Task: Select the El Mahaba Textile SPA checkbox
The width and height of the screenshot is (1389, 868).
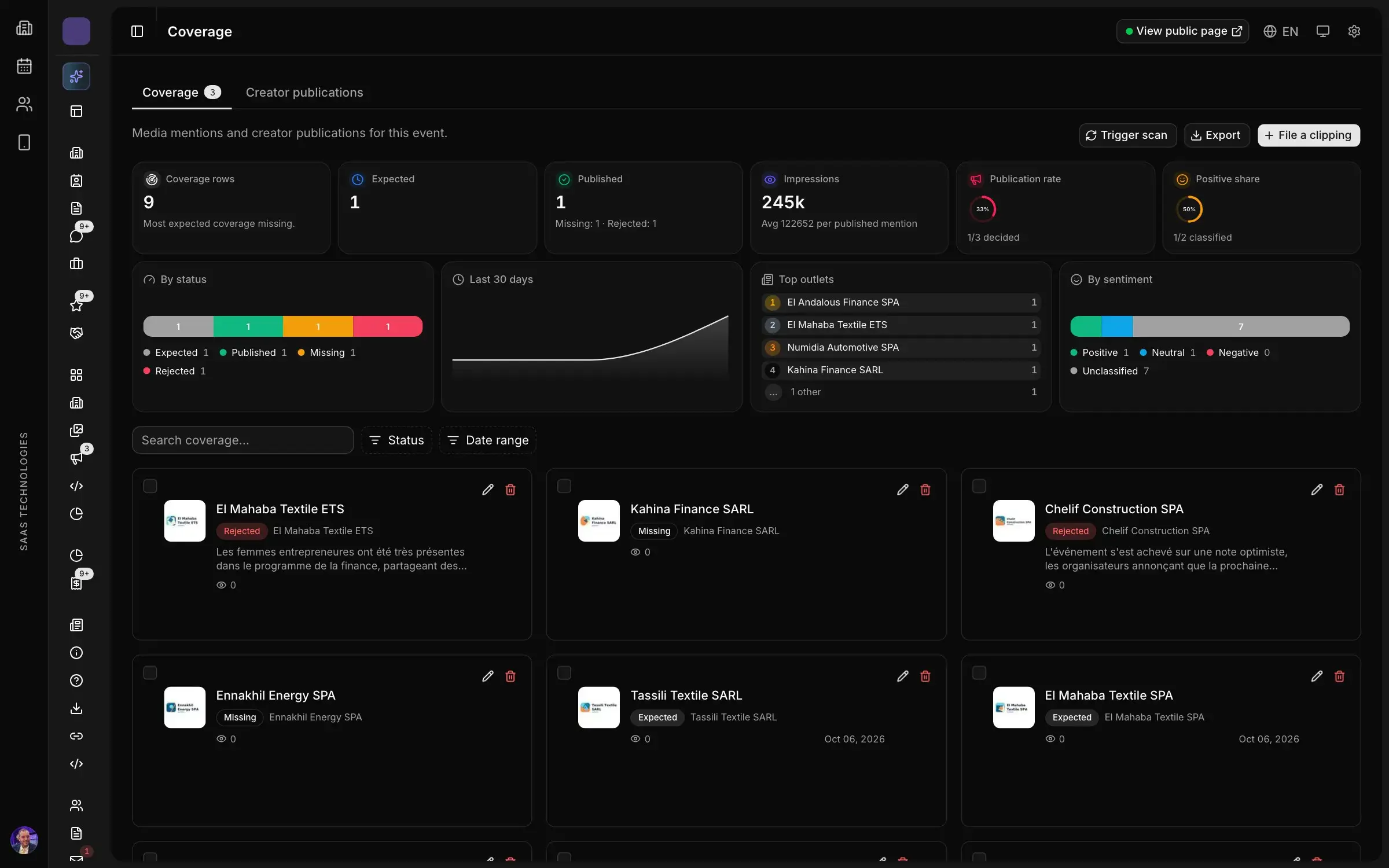Action: coord(979,672)
